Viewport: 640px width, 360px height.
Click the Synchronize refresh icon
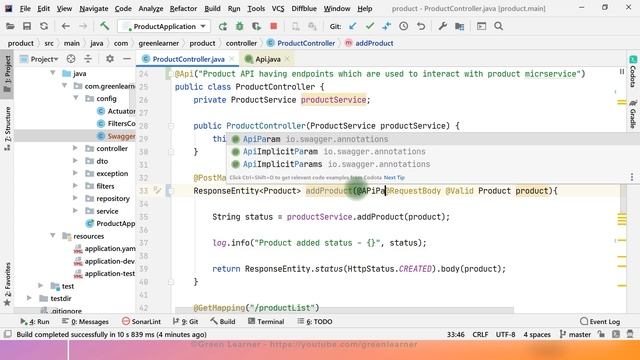point(44,27)
